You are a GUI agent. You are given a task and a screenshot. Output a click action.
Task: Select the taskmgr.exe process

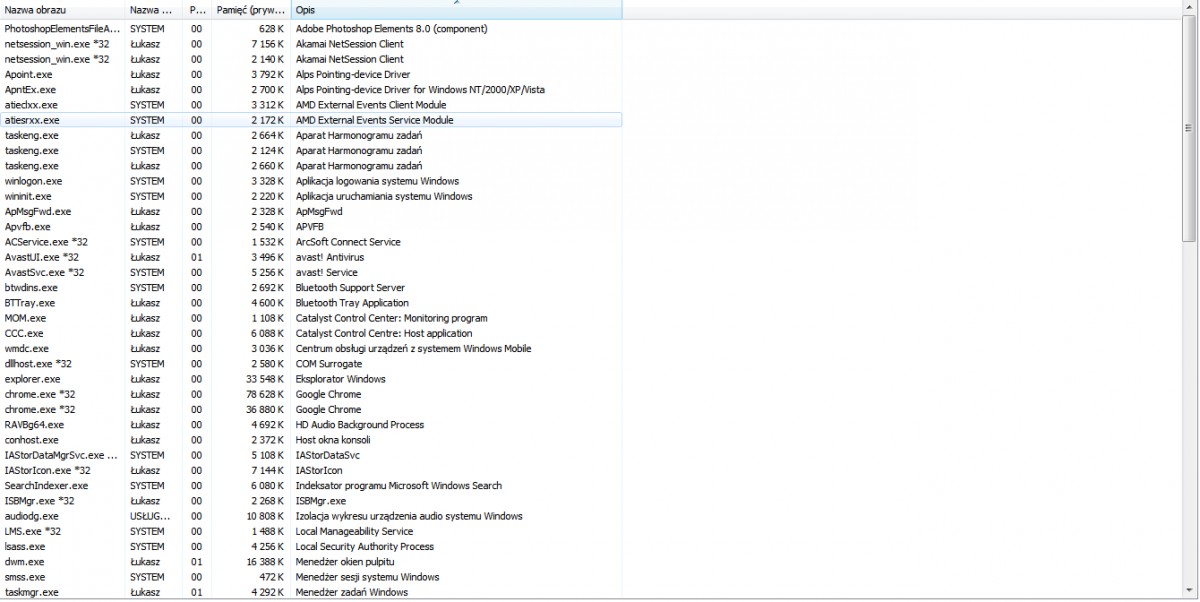pyautogui.click(x=311, y=592)
